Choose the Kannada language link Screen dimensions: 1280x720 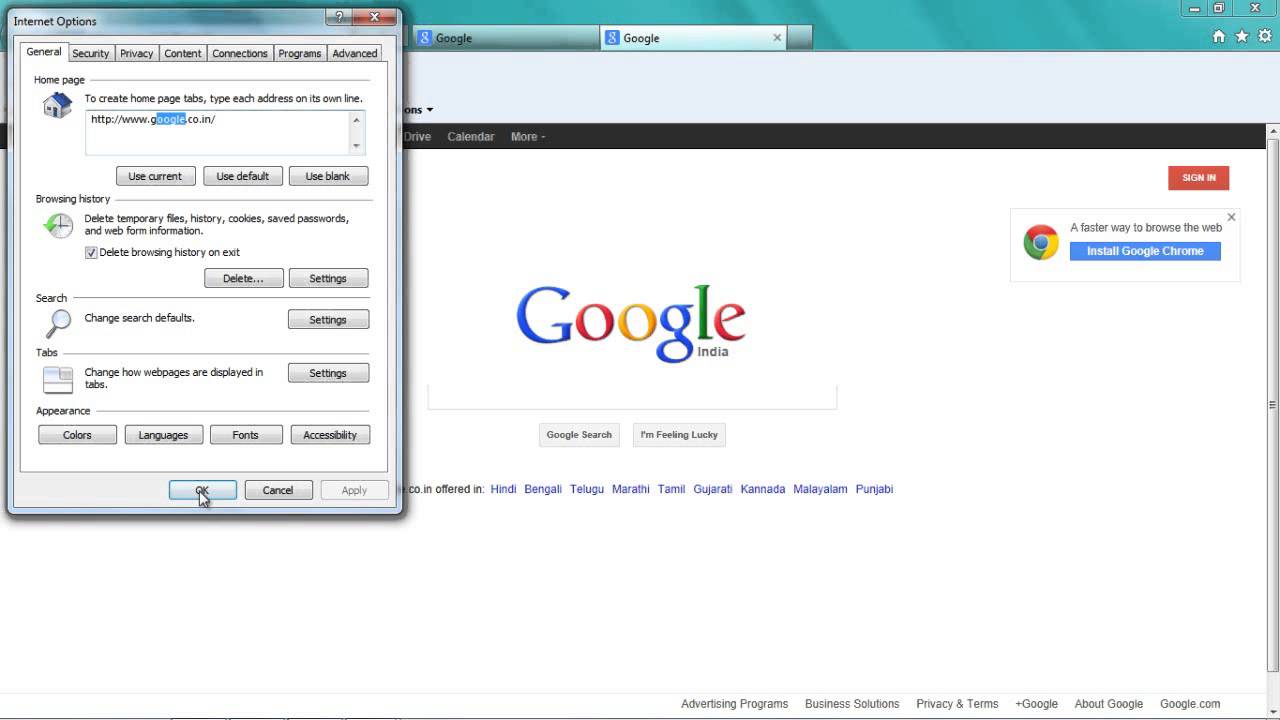tap(763, 489)
